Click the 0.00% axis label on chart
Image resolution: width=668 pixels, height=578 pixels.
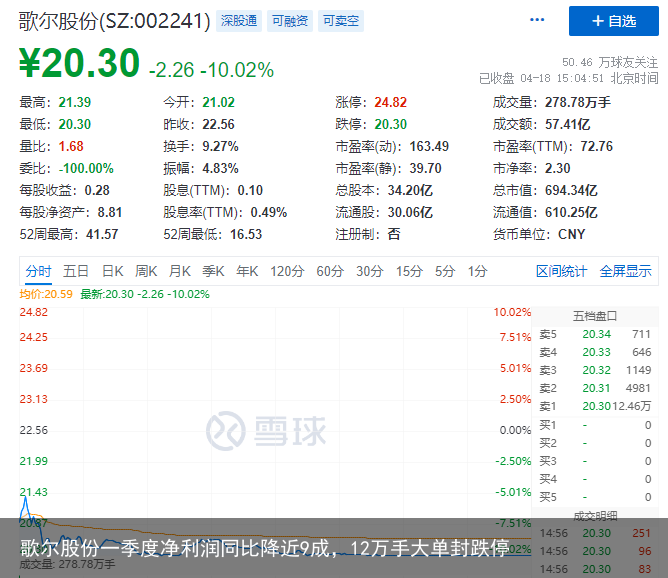click(515, 430)
